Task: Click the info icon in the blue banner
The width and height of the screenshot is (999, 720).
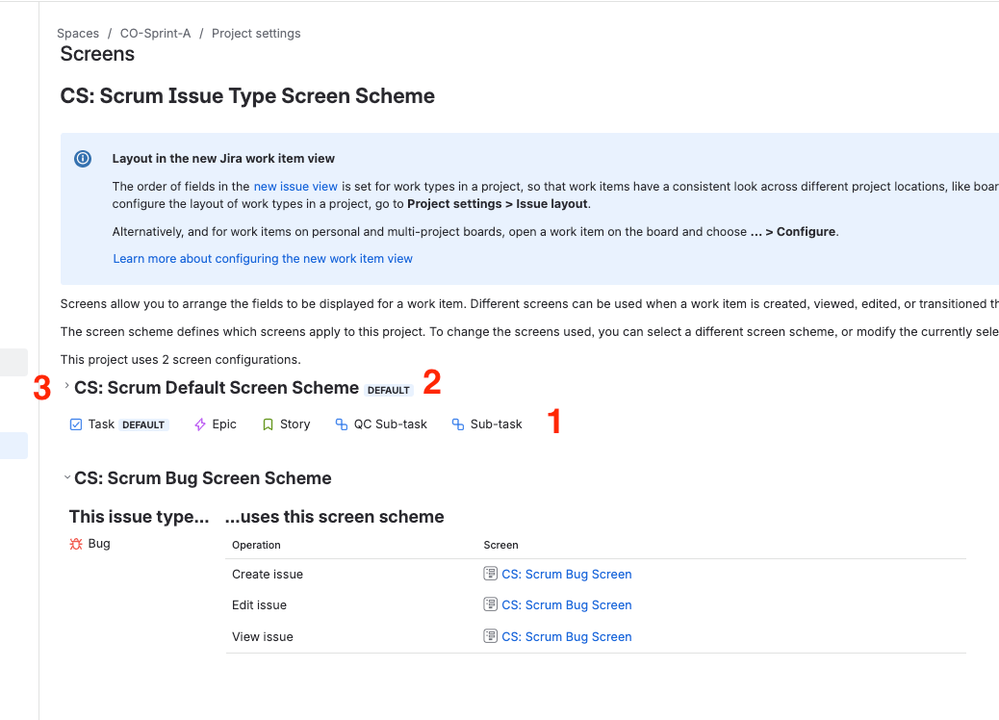Action: [x=83, y=159]
